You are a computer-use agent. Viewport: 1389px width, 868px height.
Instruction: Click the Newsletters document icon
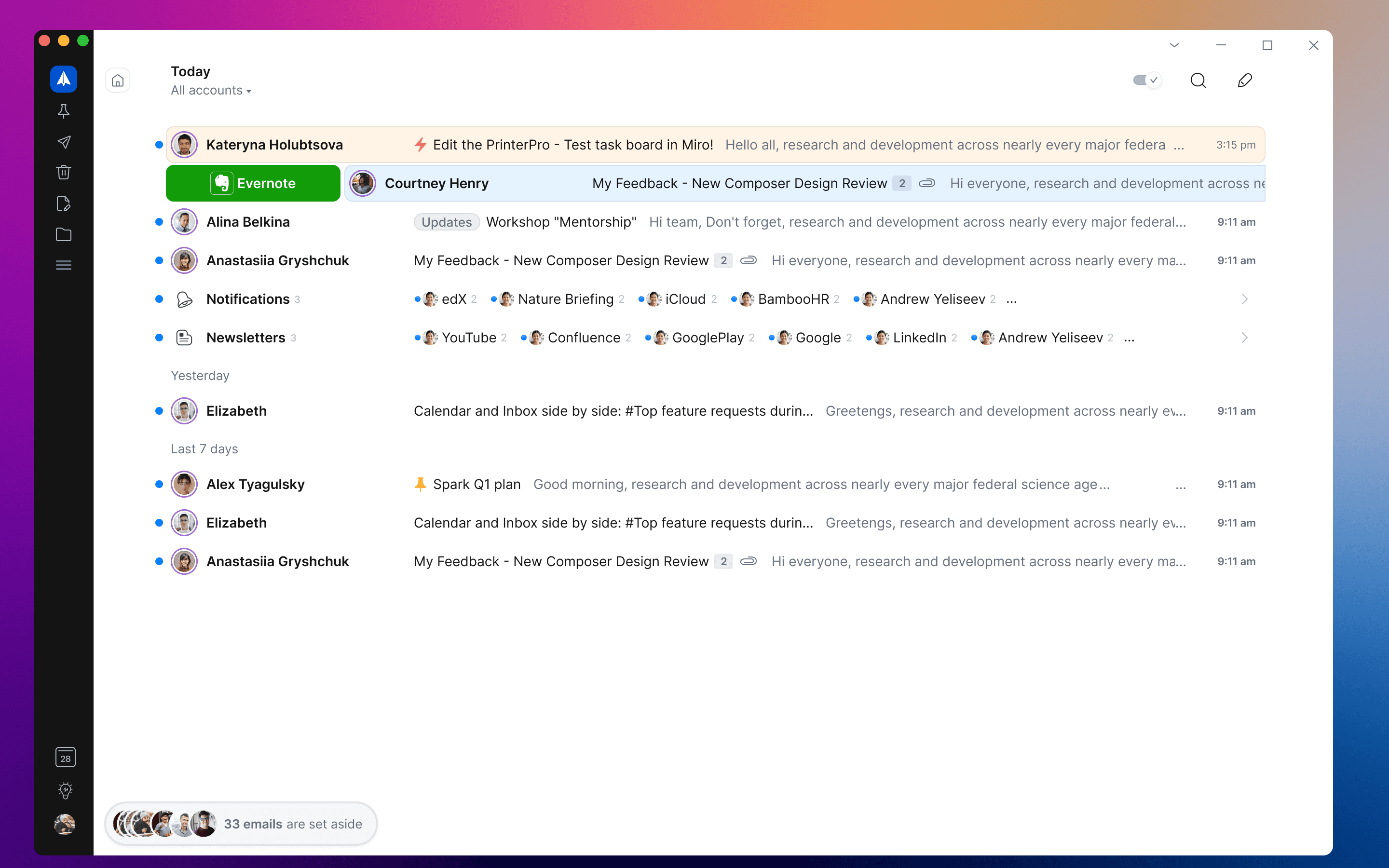point(184,338)
